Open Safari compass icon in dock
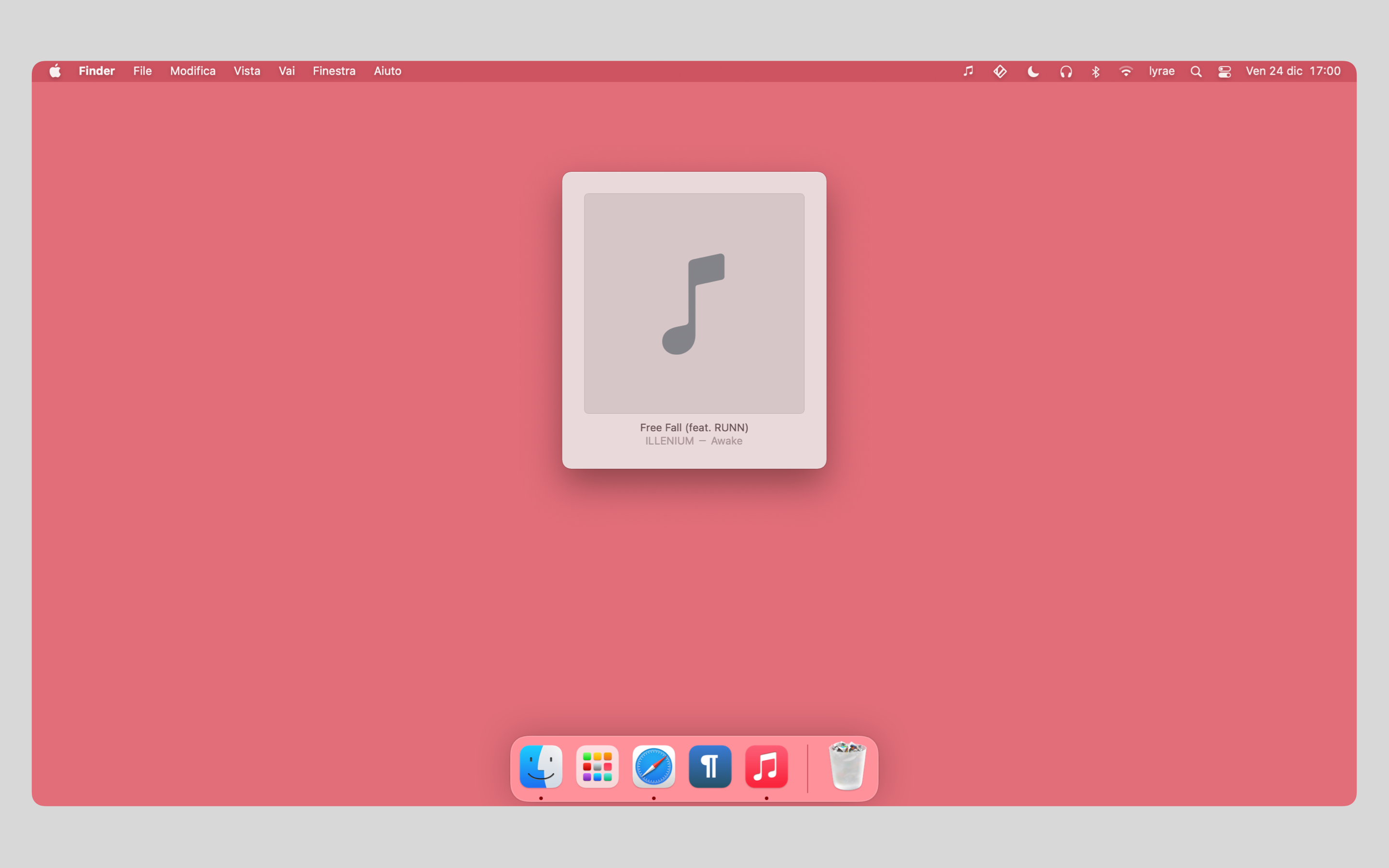 click(653, 766)
